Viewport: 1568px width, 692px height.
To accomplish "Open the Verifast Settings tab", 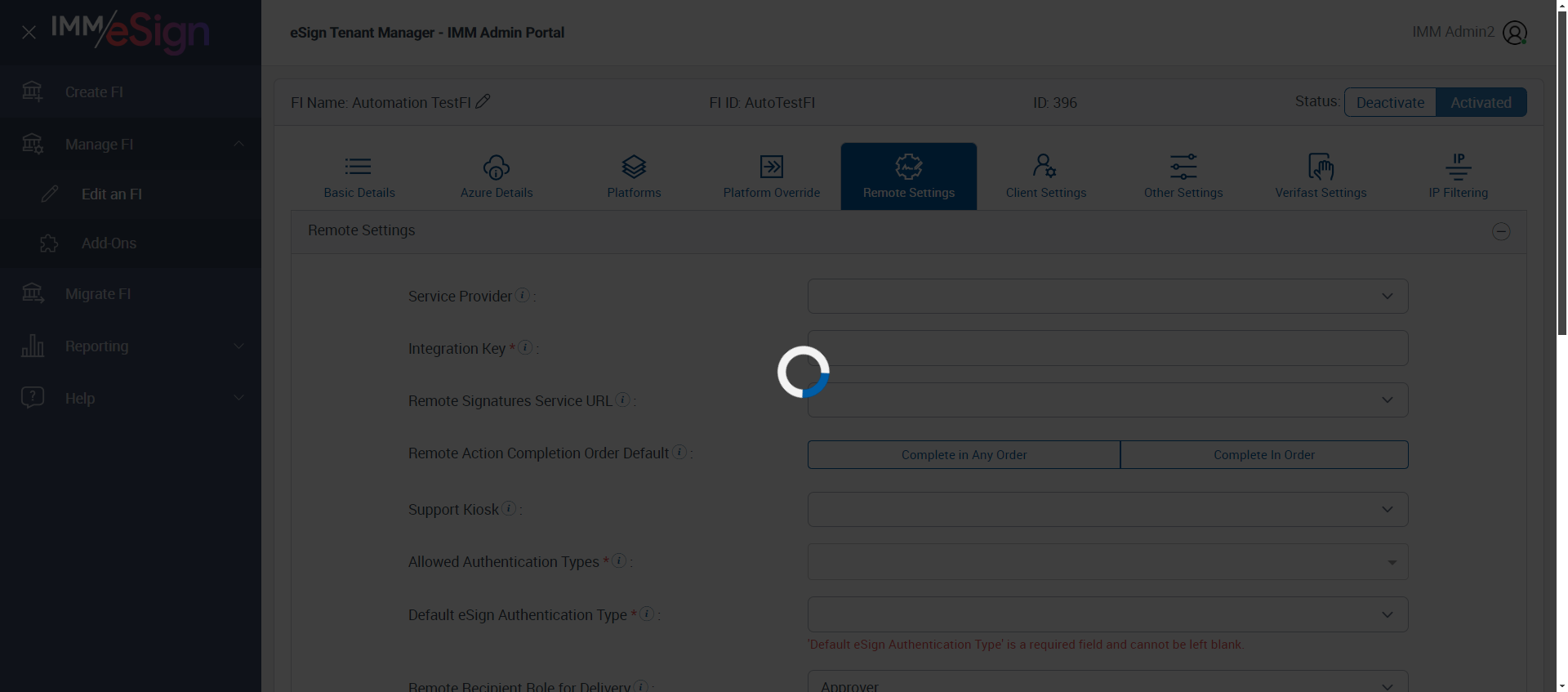I will (x=1321, y=176).
